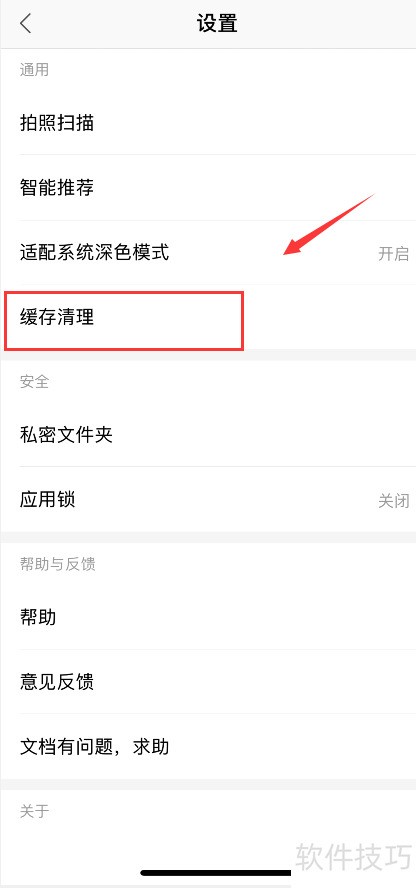Click the red arrow annotation
Image resolution: width=416 pixels, height=888 pixels.
329,224
